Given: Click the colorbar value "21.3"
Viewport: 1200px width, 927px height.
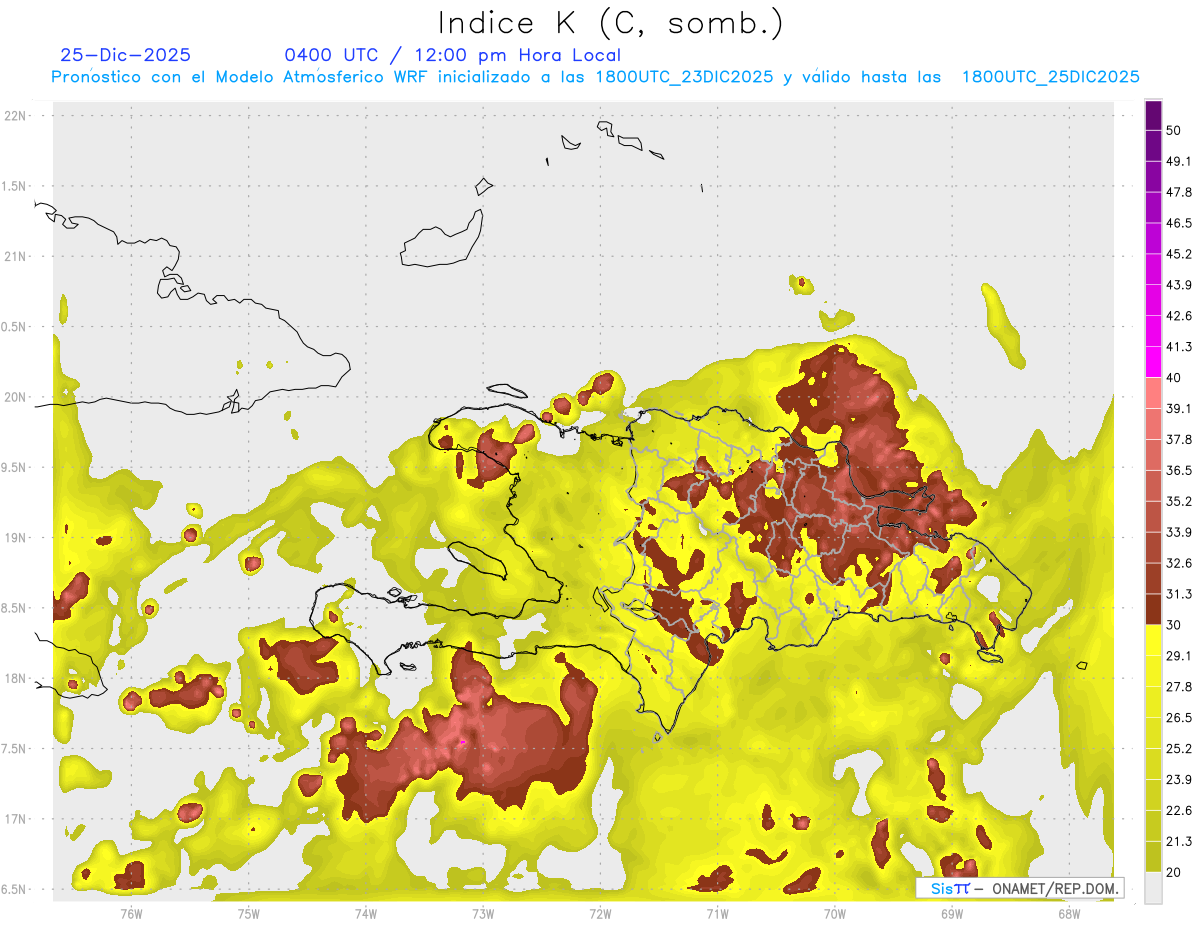Looking at the screenshot, I should pos(1179,841).
